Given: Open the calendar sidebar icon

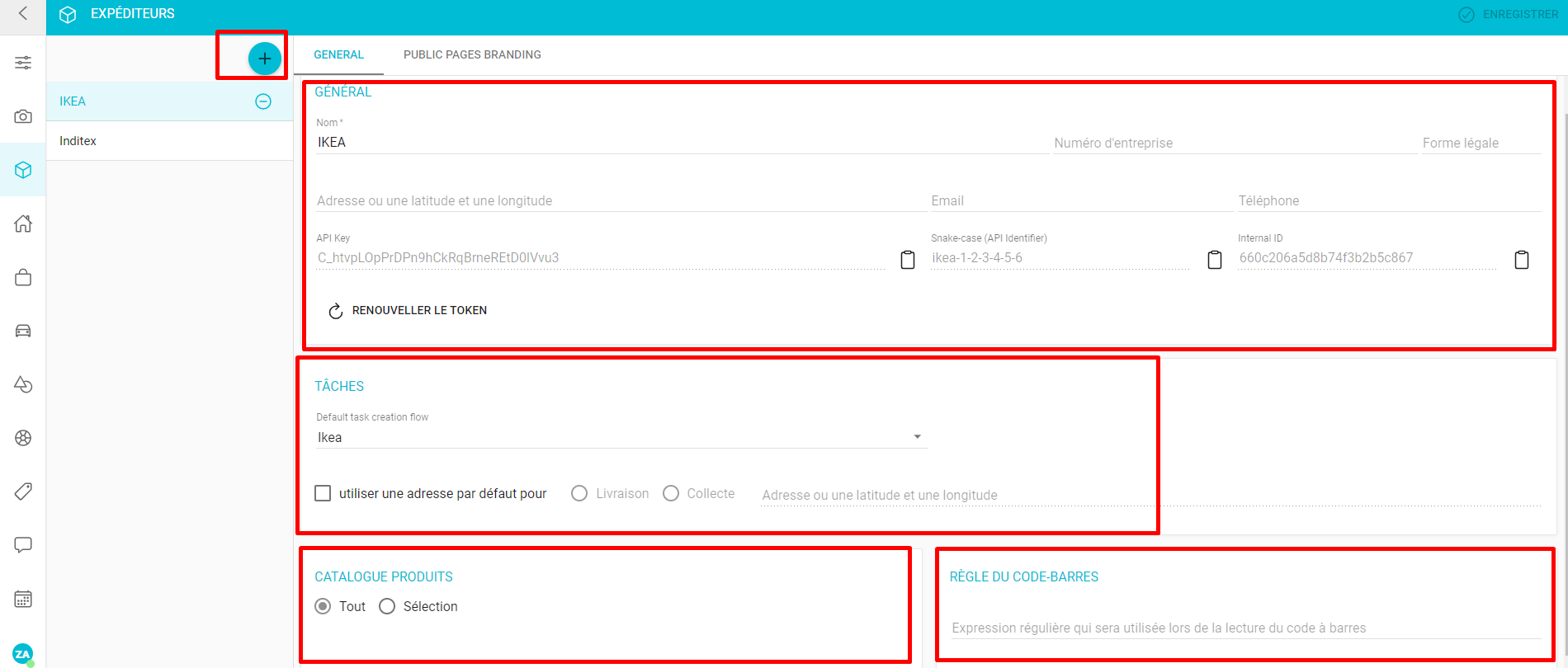Looking at the screenshot, I should [23, 599].
